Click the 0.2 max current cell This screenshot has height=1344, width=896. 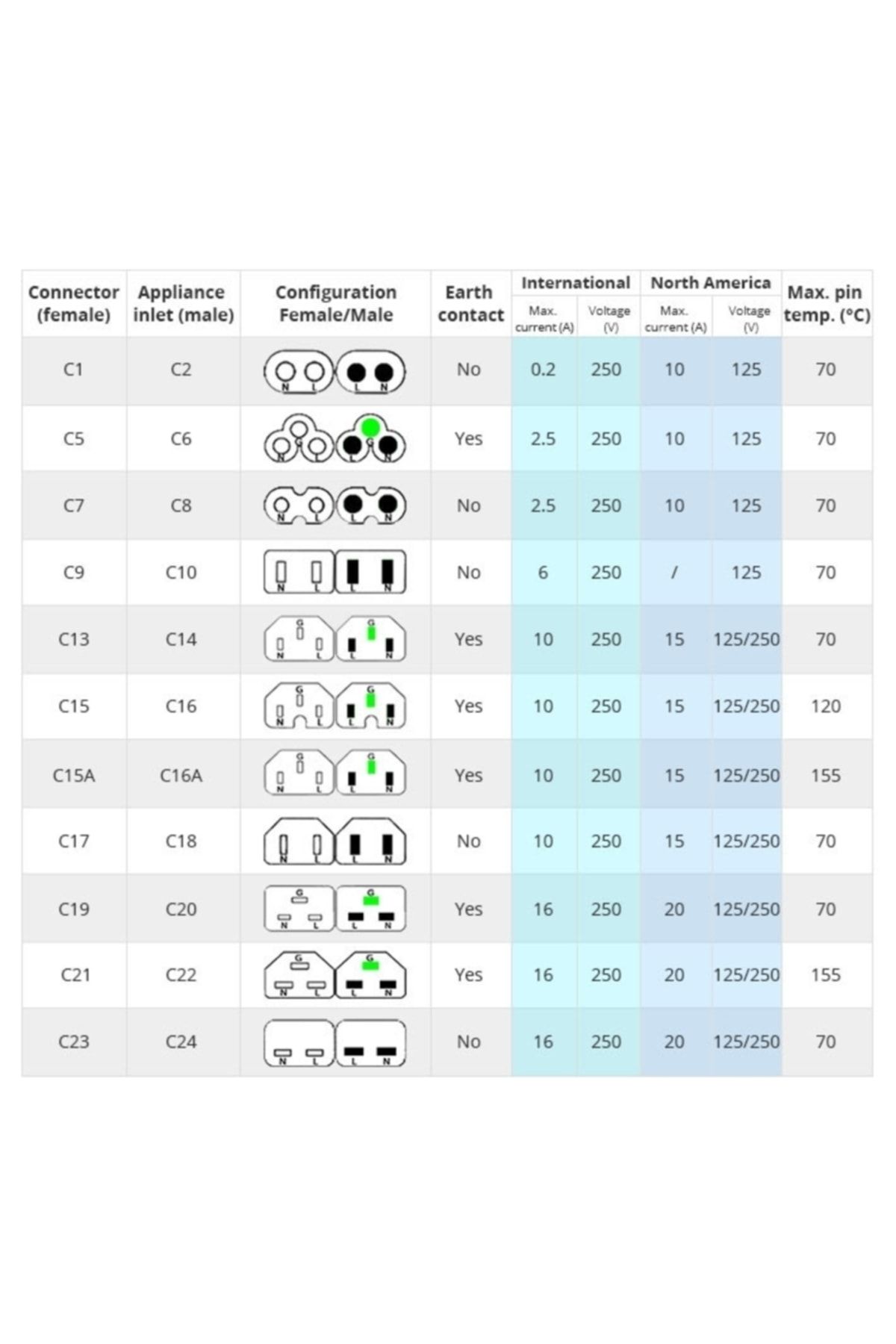tap(544, 370)
